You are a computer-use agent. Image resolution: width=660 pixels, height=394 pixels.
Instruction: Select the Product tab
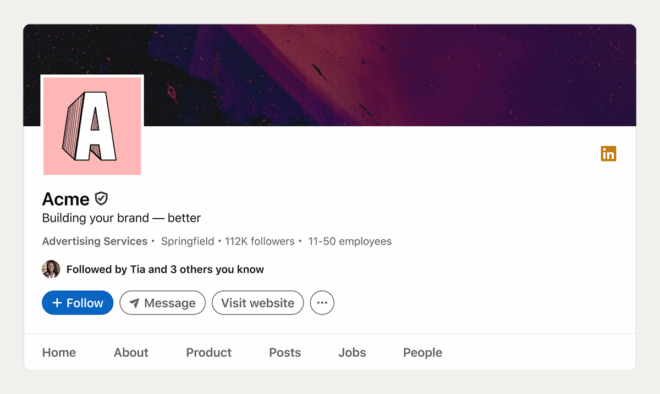point(209,352)
